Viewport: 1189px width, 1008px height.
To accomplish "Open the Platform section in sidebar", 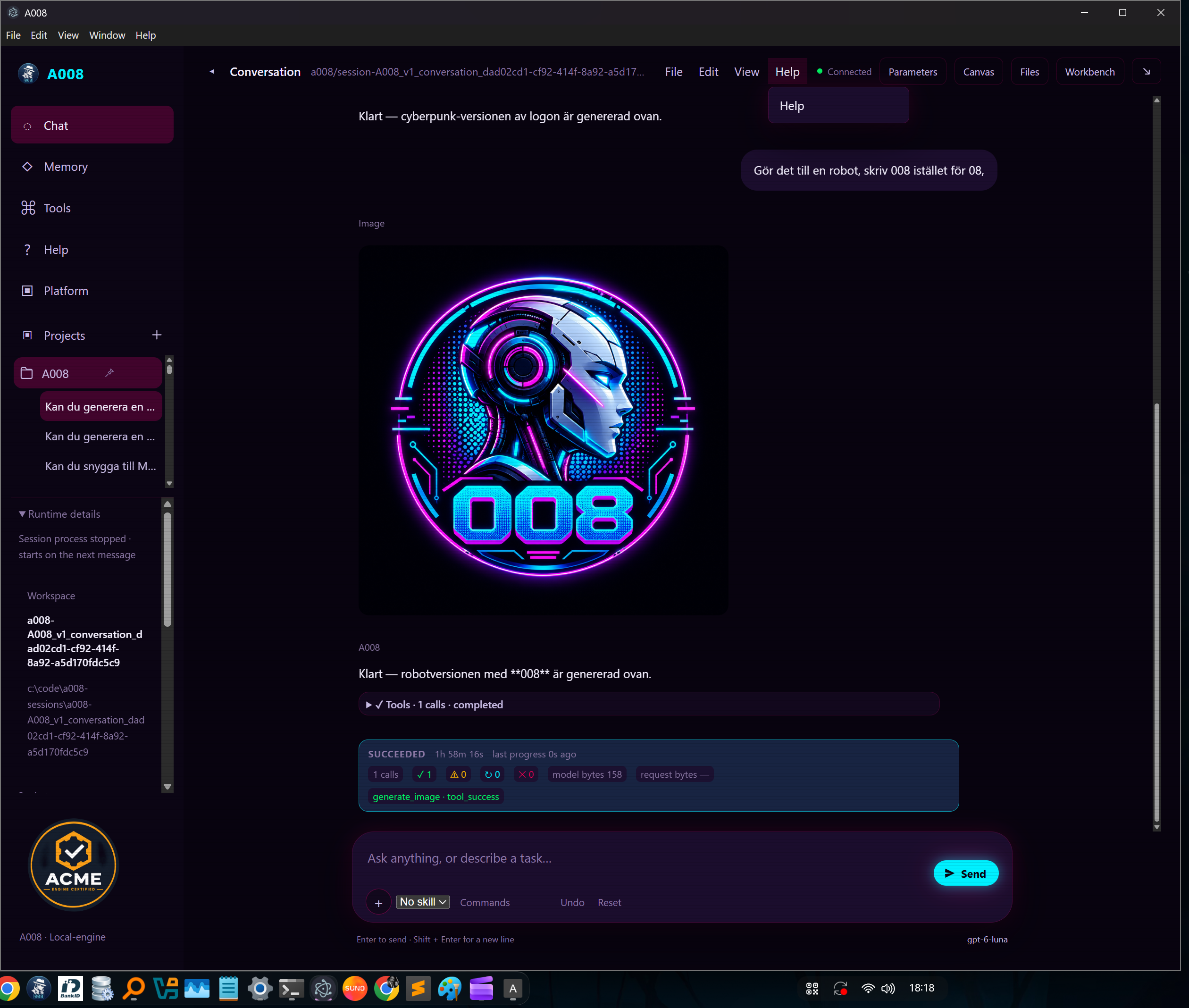I will point(92,290).
